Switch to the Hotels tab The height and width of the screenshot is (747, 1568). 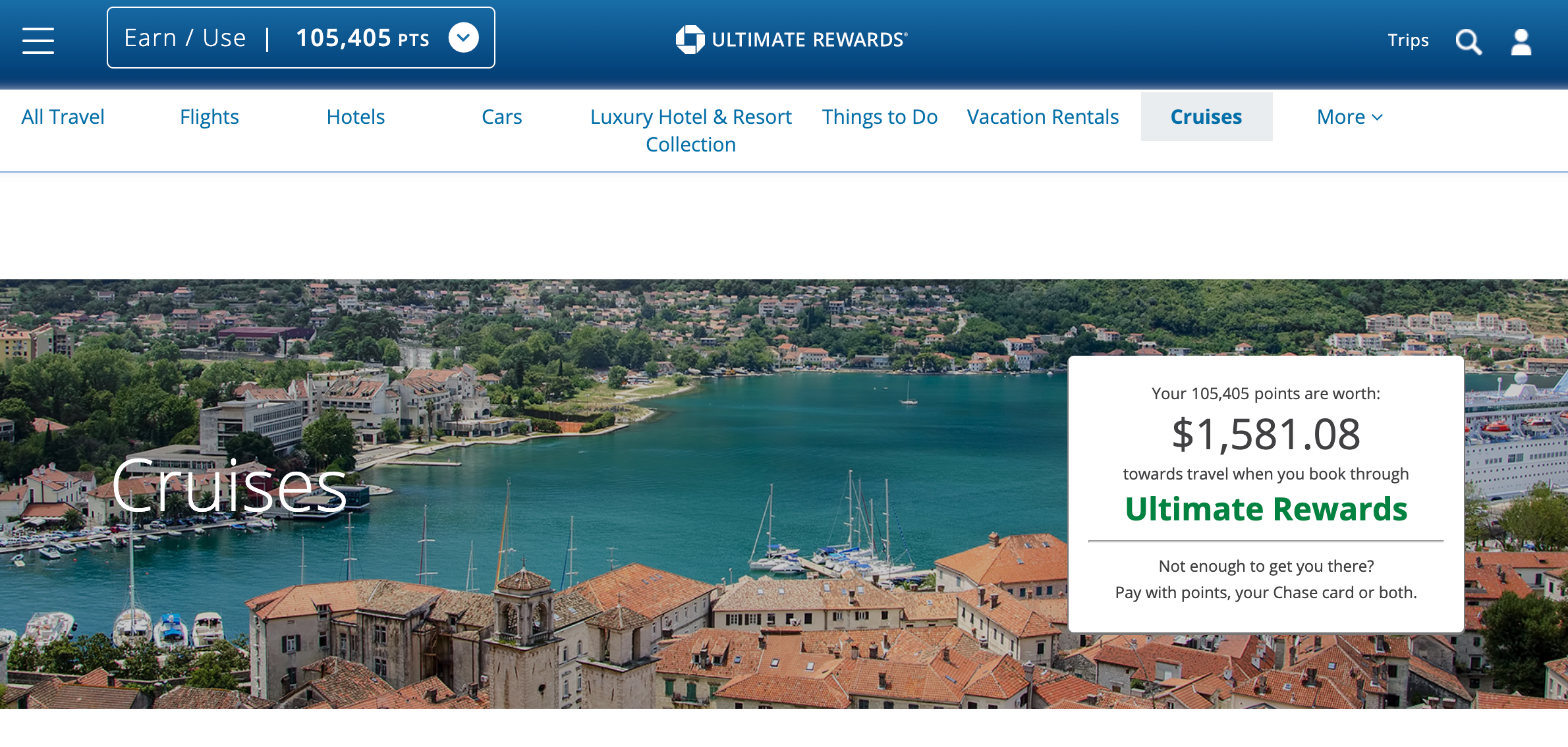pyautogui.click(x=356, y=117)
